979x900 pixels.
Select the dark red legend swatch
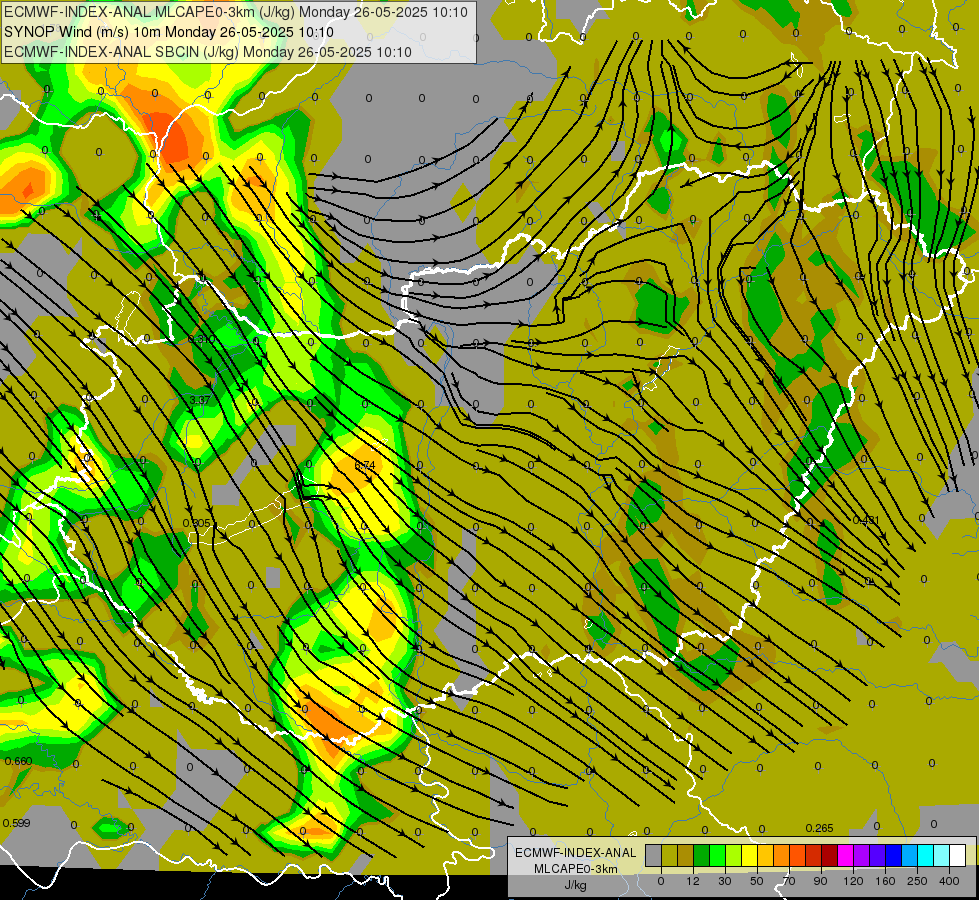point(830,856)
